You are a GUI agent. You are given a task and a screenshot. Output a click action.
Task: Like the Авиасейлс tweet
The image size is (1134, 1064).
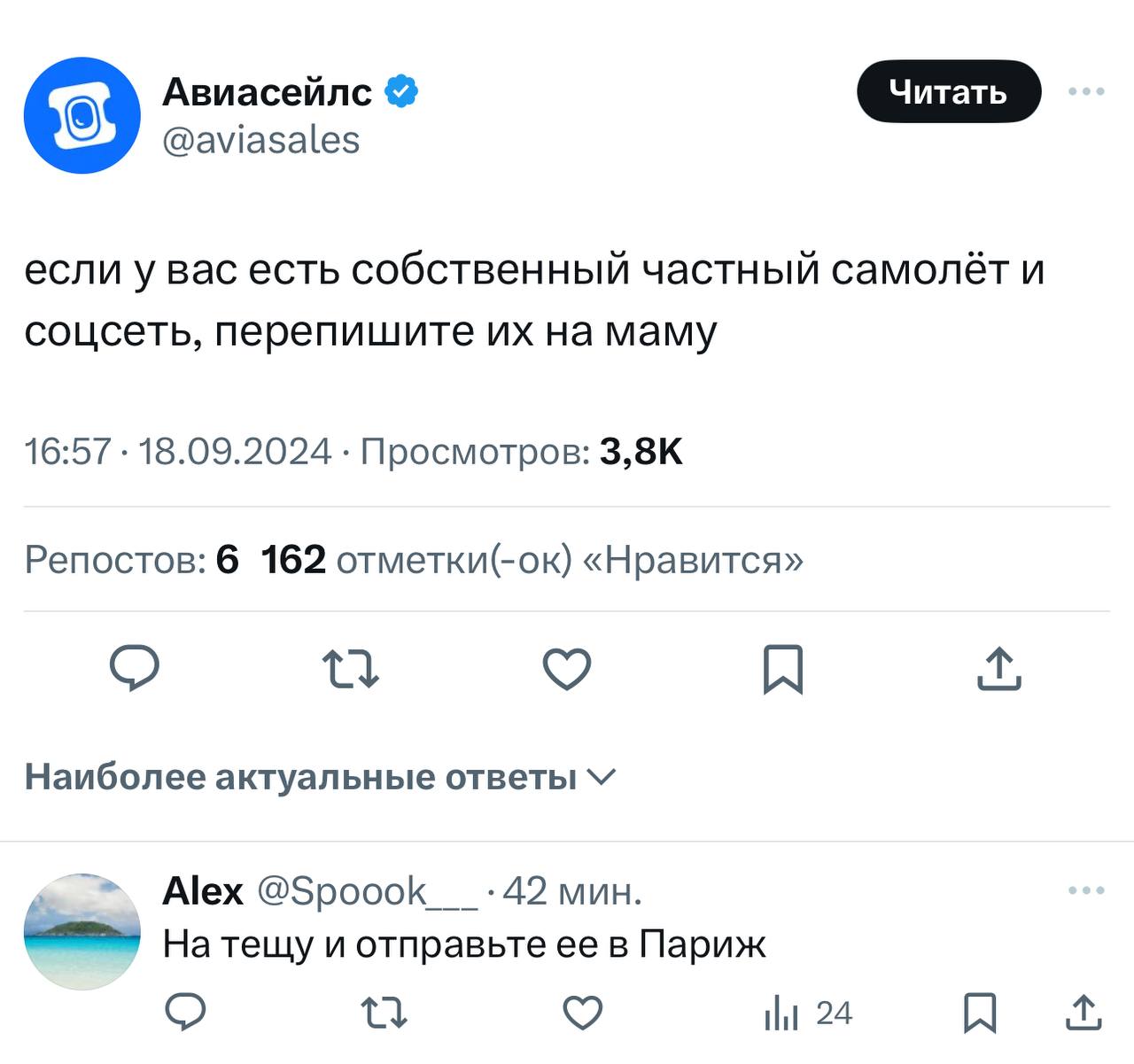point(567,669)
